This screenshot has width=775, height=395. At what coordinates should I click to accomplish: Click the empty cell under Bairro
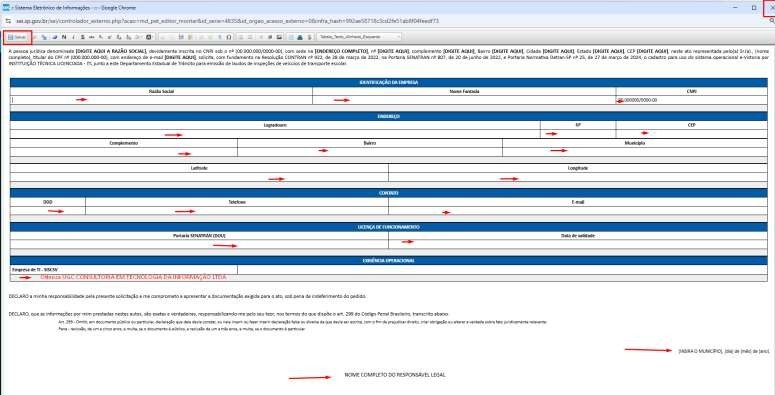pos(370,152)
